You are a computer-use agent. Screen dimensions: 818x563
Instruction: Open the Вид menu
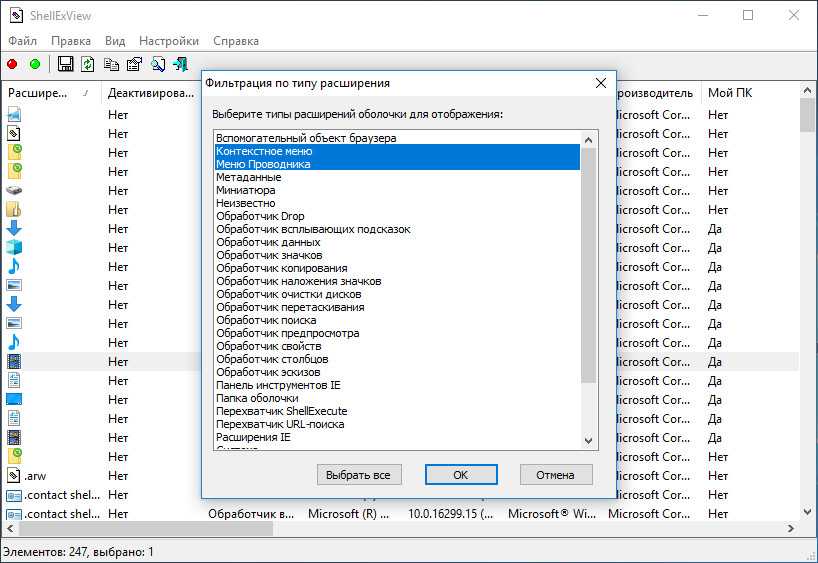(x=115, y=41)
